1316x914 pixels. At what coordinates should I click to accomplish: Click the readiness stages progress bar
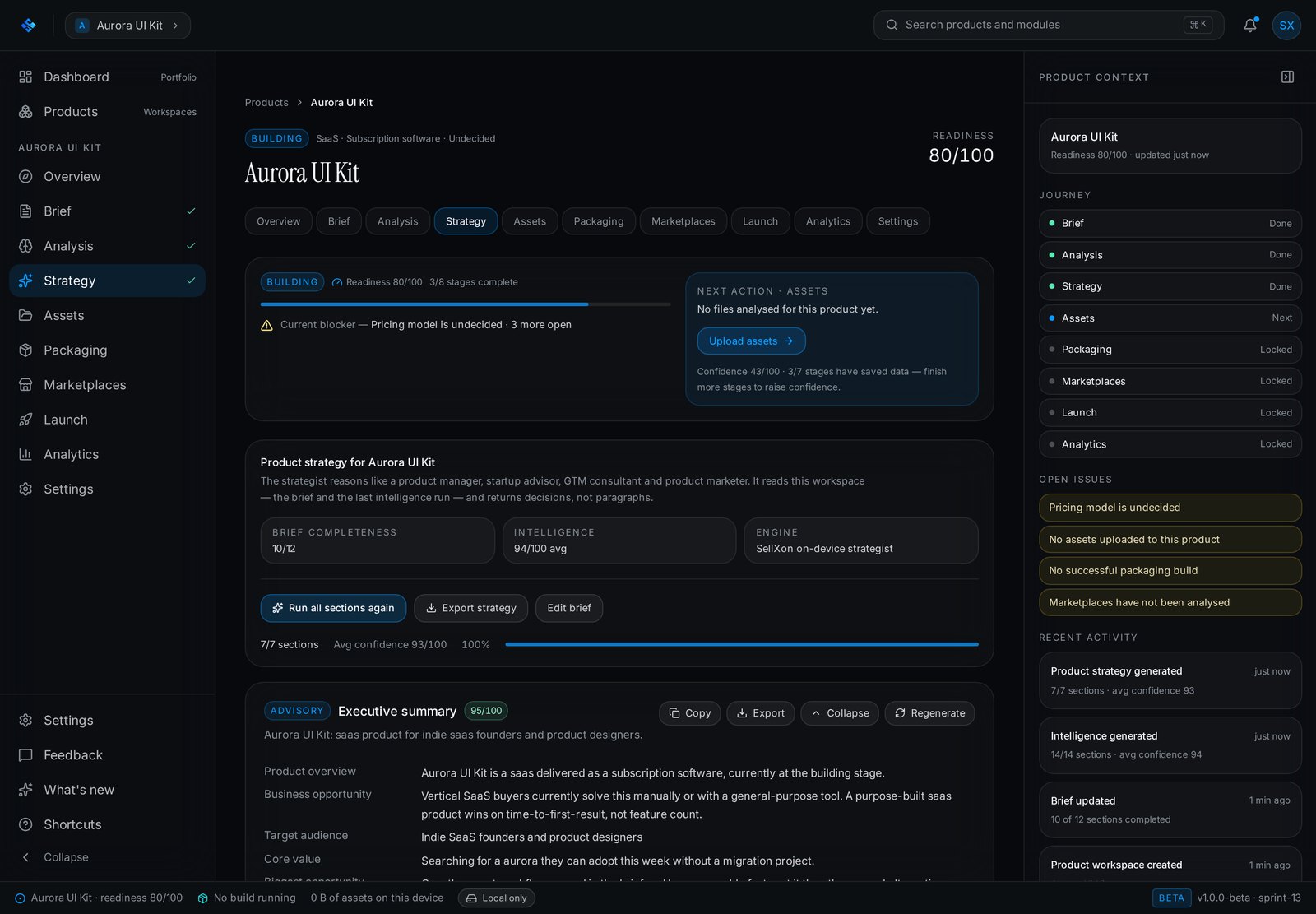click(x=466, y=304)
